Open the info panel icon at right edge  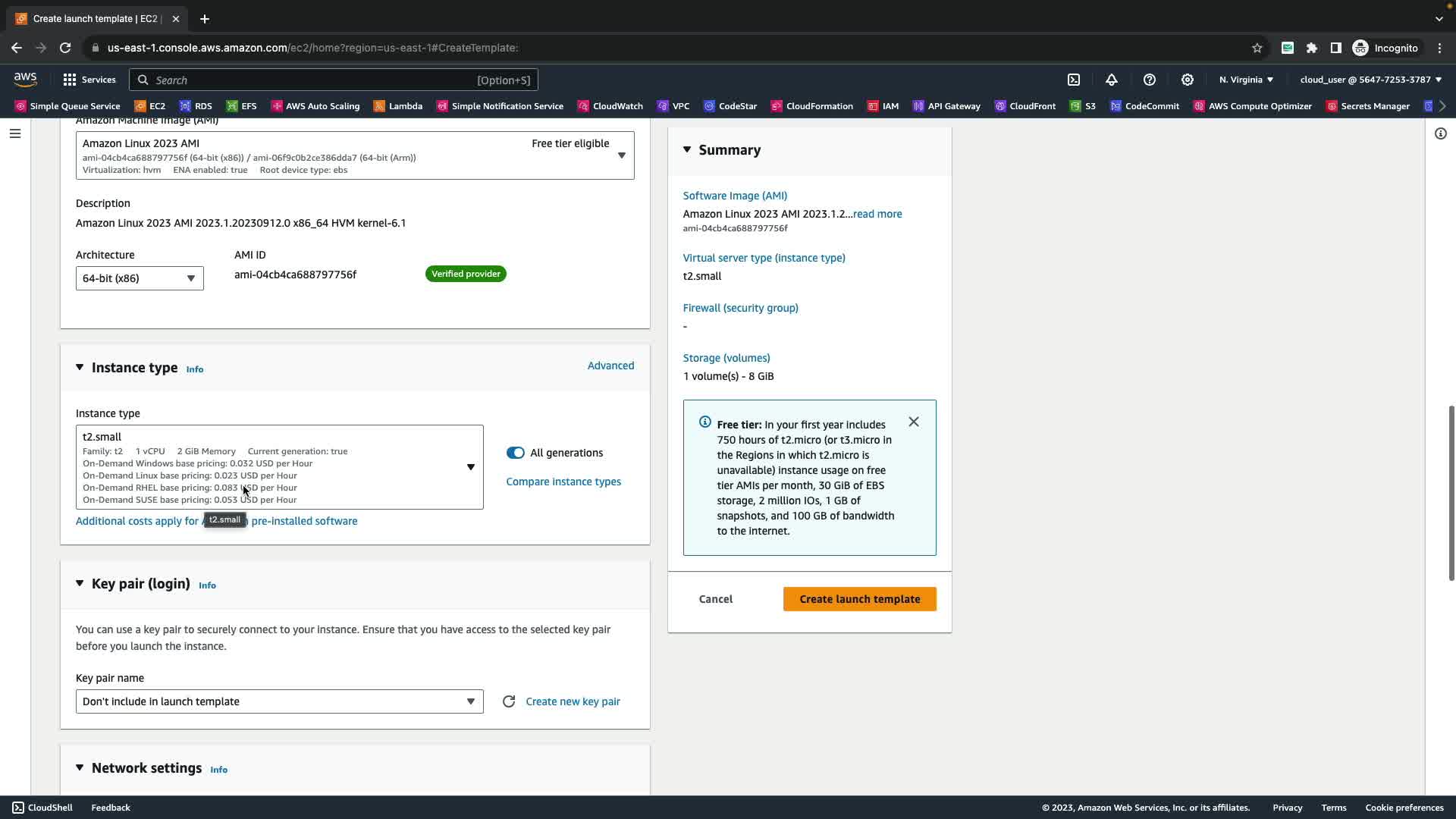[1441, 133]
